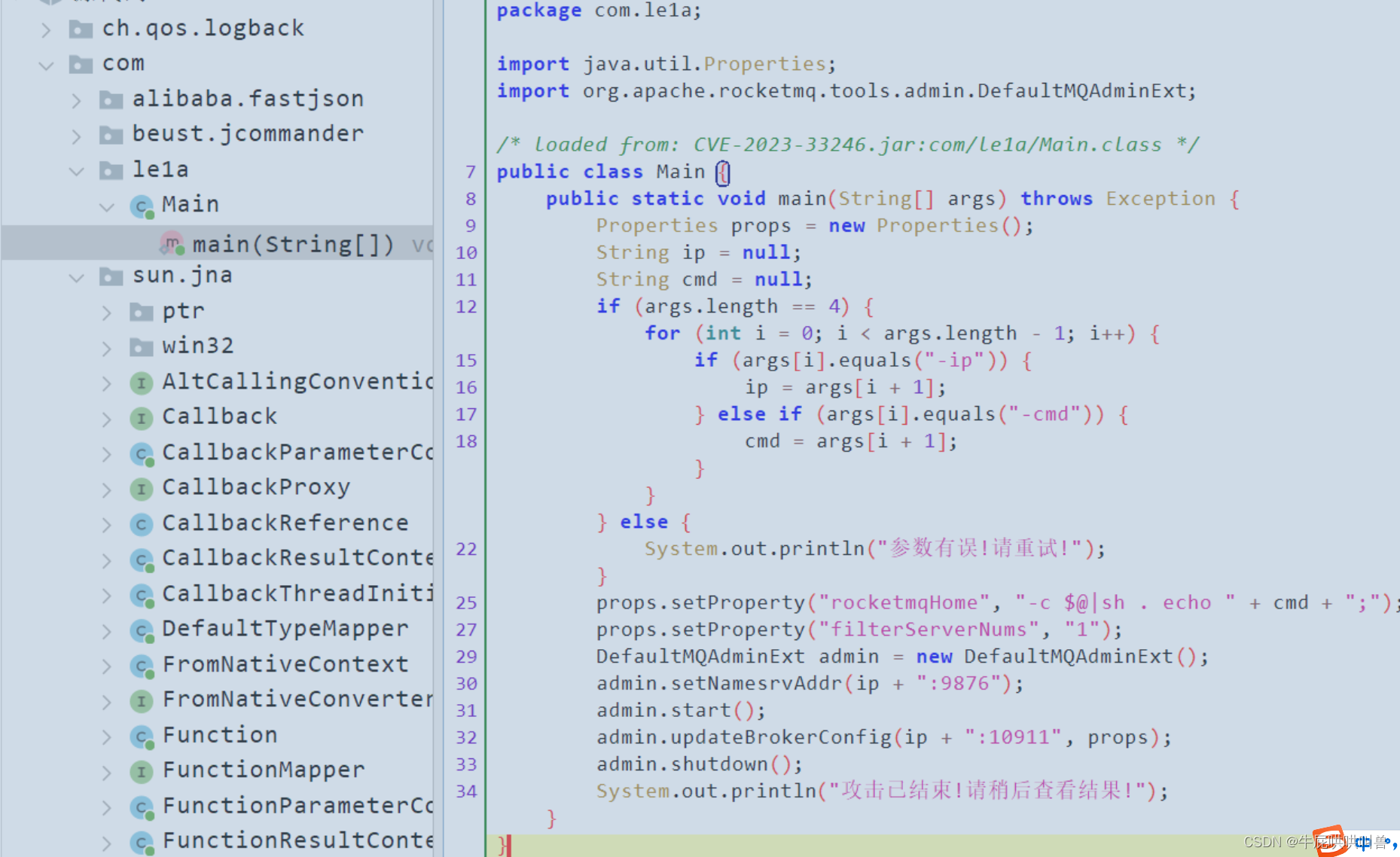This screenshot has height=857, width=1400.
Task: Expand the Function class node
Action: coord(106,737)
